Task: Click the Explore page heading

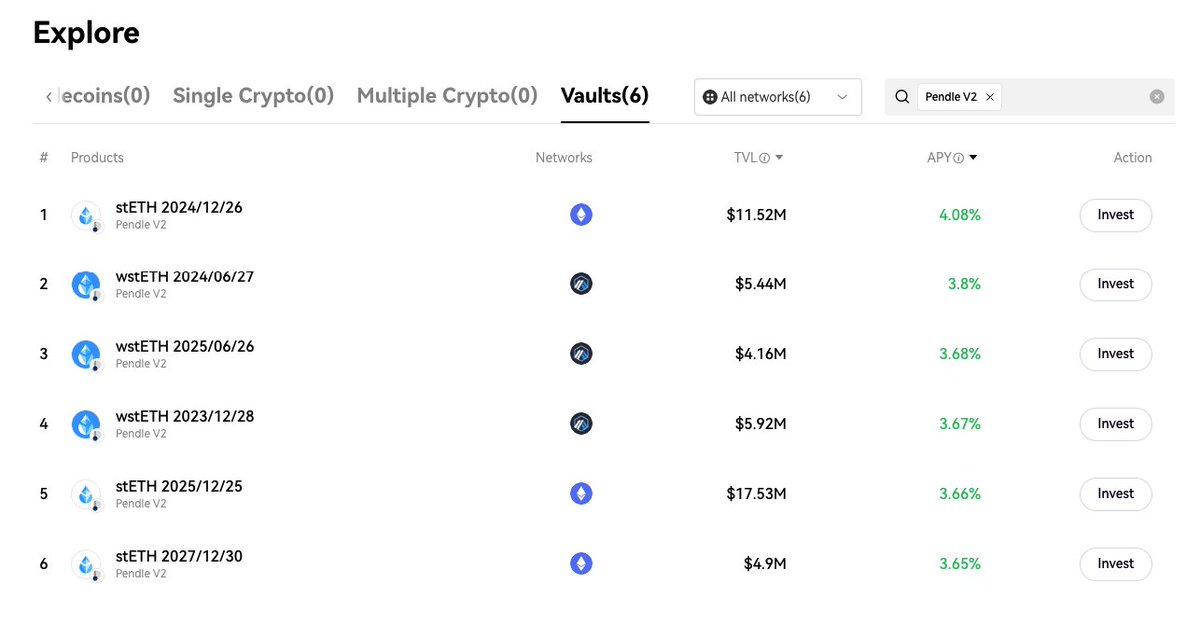Action: (x=86, y=33)
